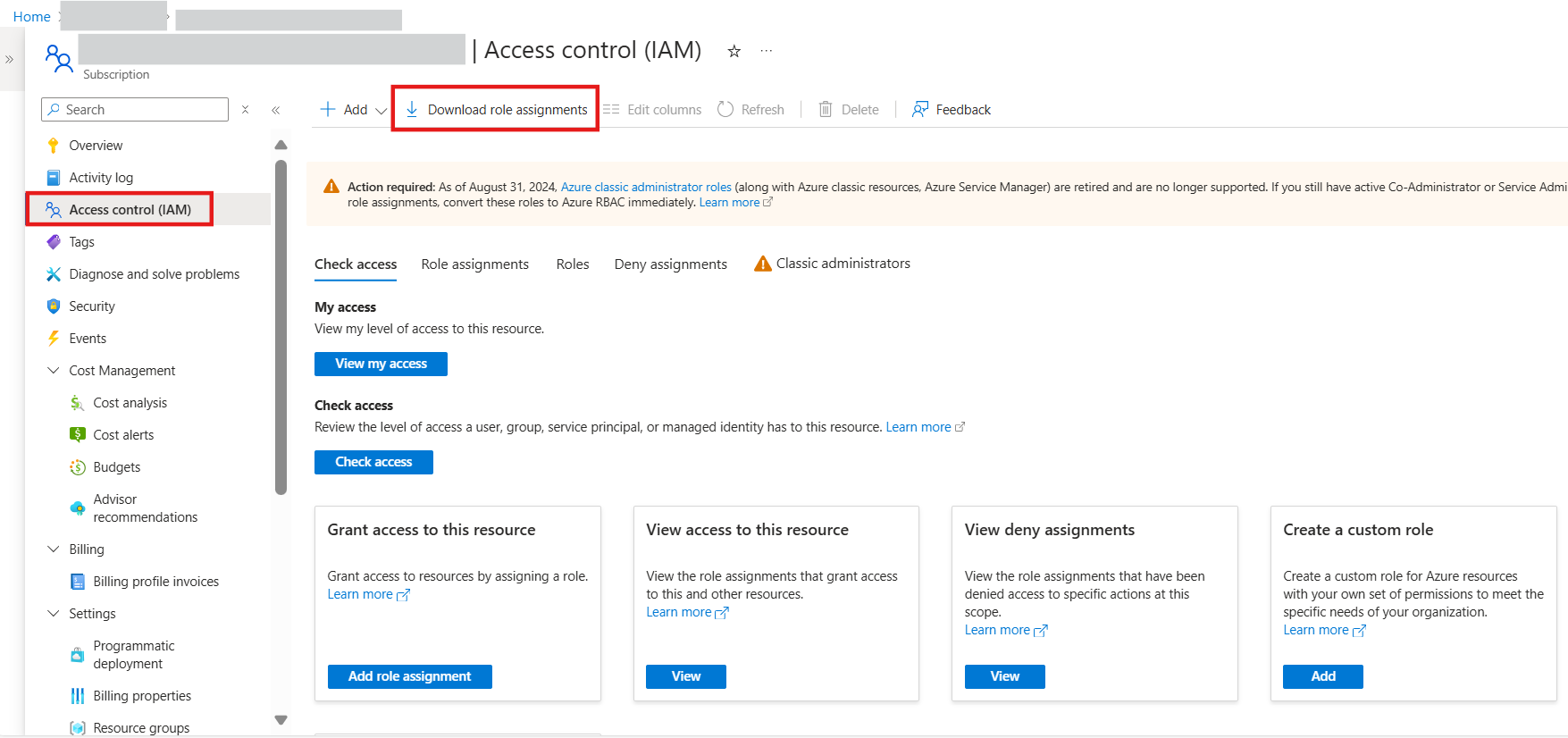Favorite this page with the star icon
This screenshot has height=738, width=1568.
click(x=734, y=51)
